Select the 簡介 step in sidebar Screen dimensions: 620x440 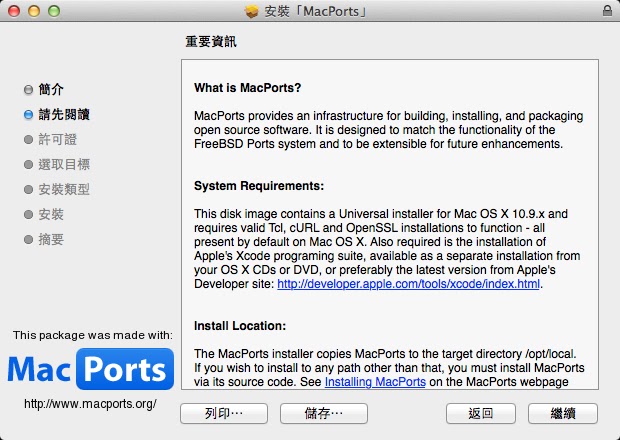point(51,89)
